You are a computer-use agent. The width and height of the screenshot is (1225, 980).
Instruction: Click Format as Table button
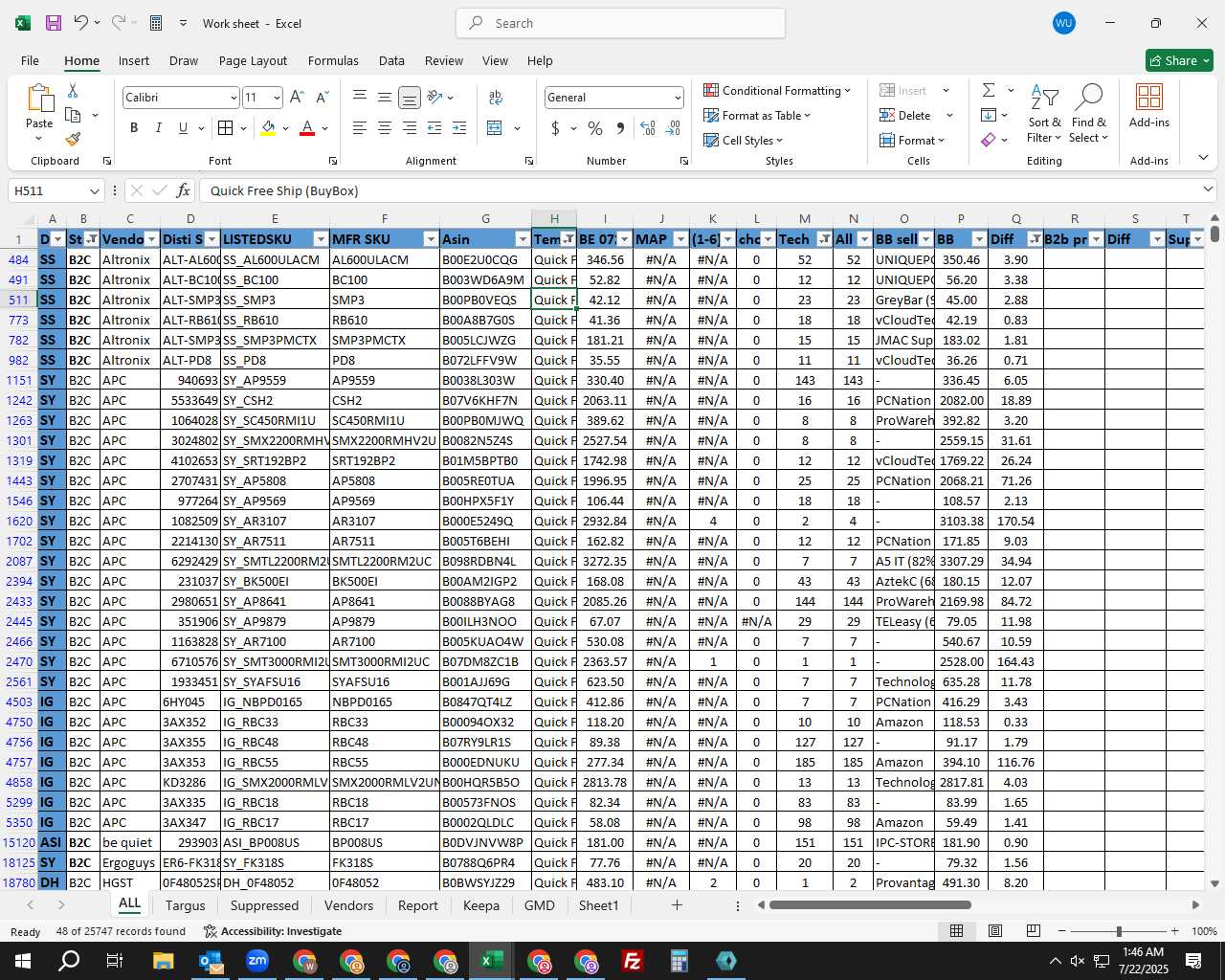pos(757,115)
